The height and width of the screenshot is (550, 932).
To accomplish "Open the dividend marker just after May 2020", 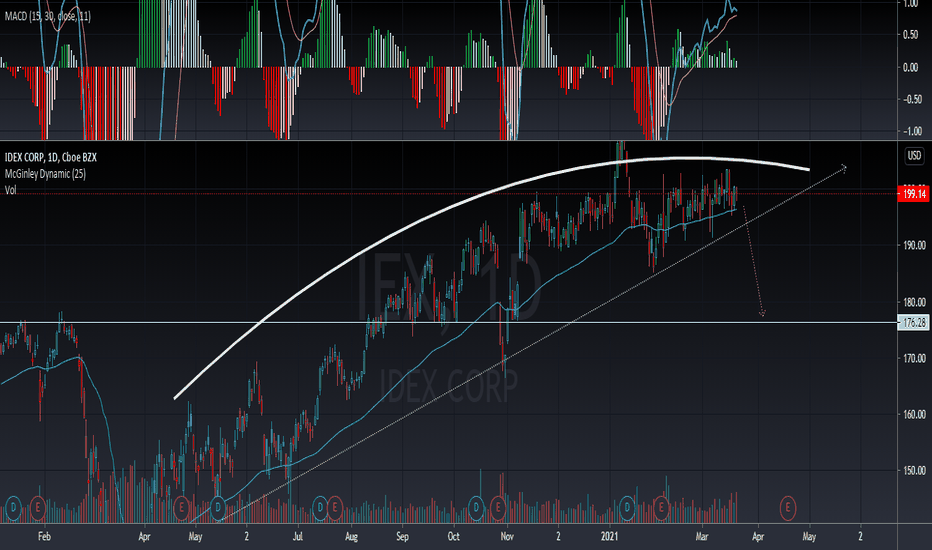I will coord(218,508).
